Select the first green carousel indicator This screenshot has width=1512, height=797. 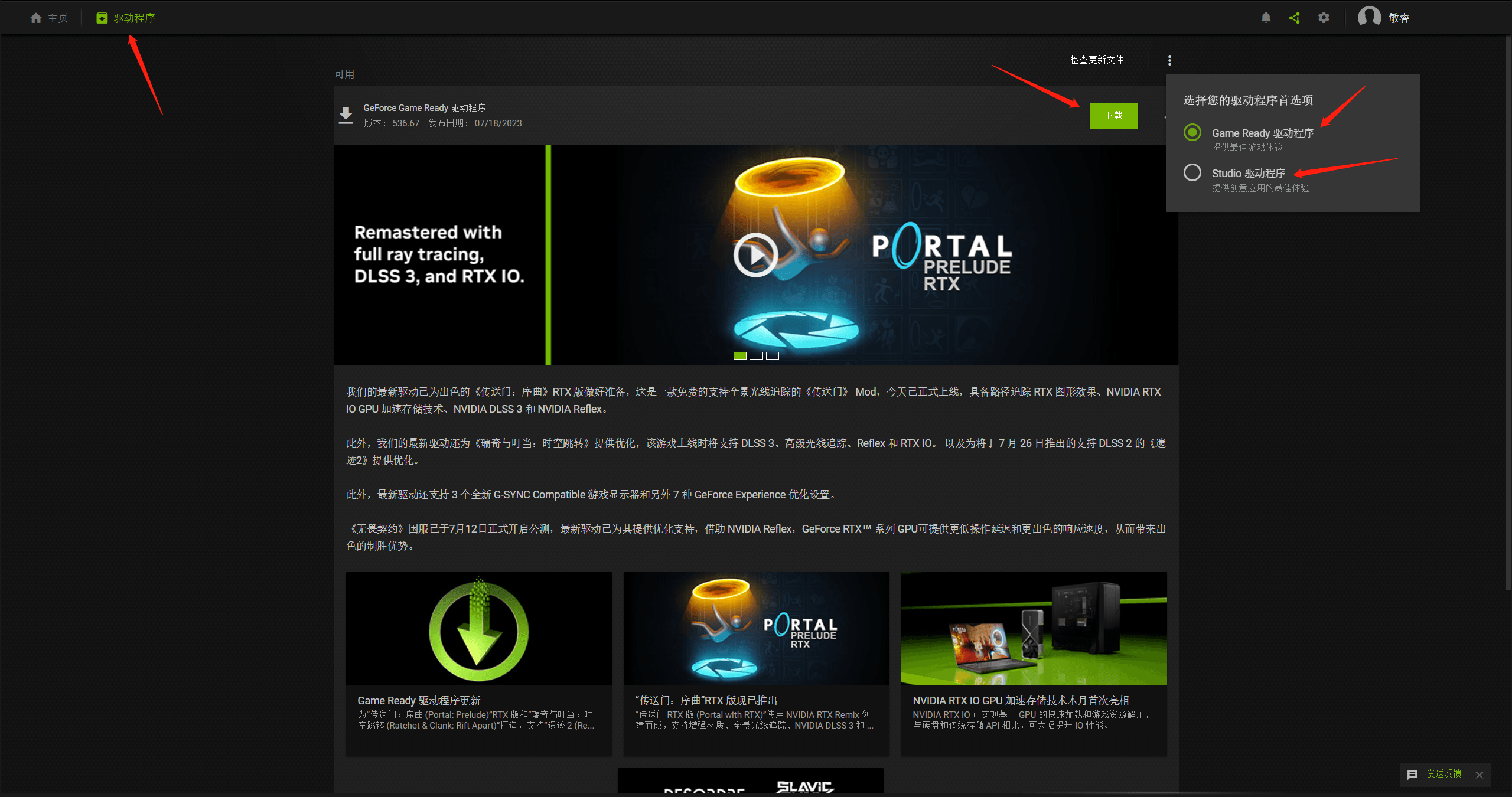click(x=740, y=356)
